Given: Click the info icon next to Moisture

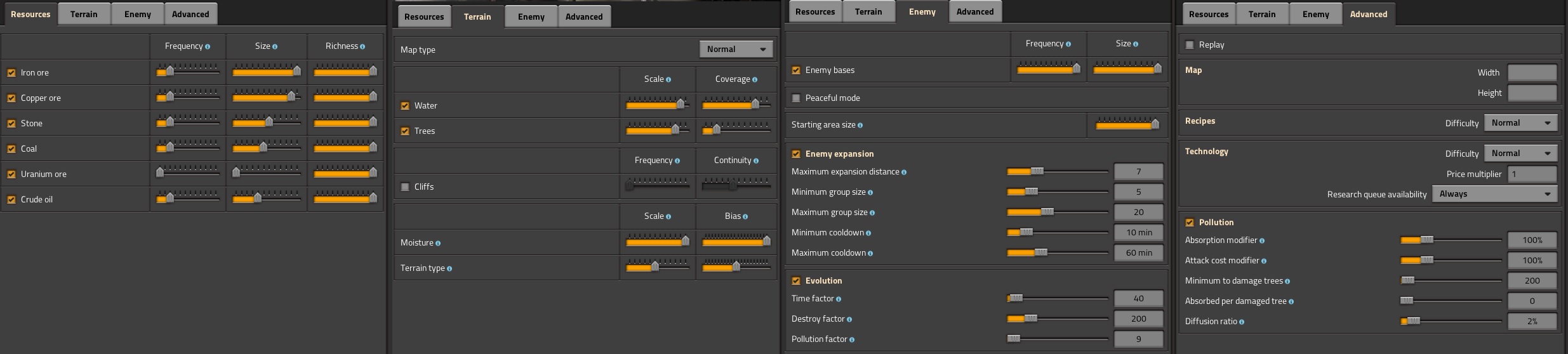Looking at the screenshot, I should (438, 243).
